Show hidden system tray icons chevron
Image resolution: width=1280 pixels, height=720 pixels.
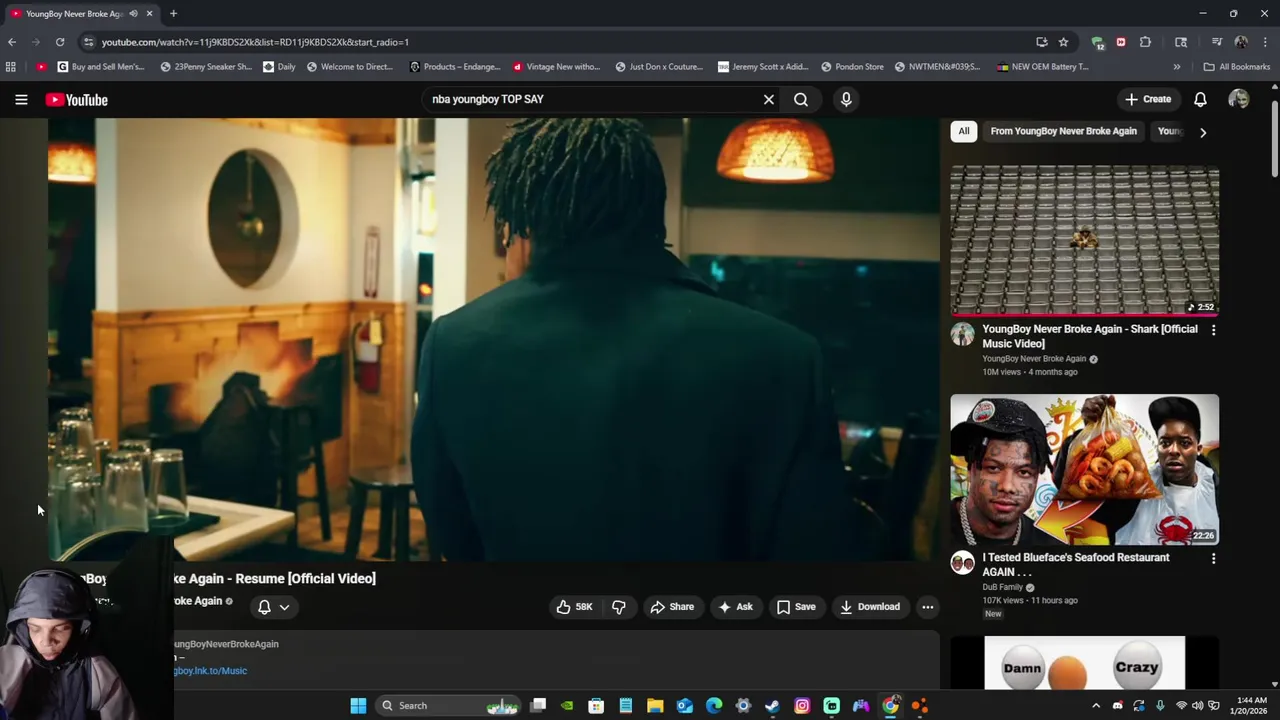[x=1096, y=706]
